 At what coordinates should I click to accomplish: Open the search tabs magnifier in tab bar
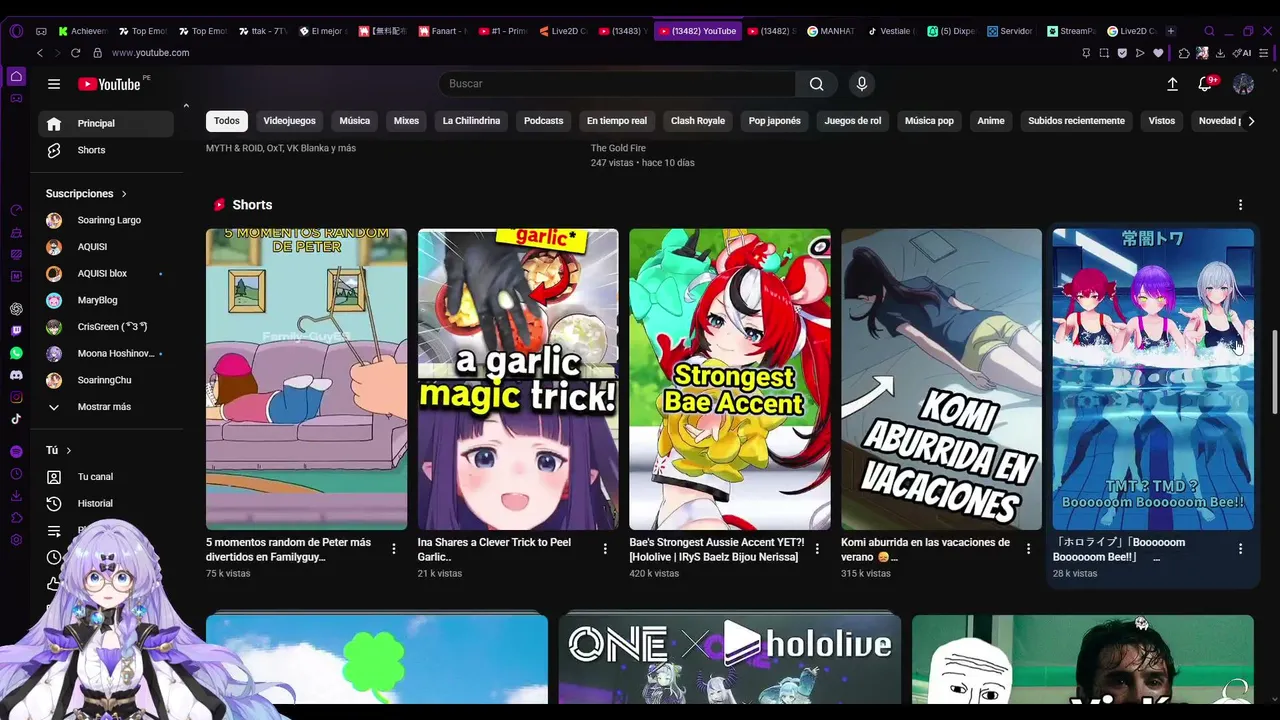(x=1209, y=31)
